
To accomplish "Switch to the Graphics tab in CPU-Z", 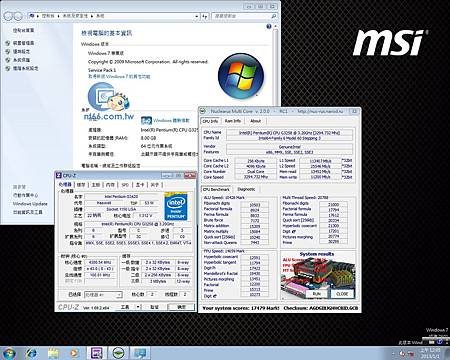I will (x=140, y=185).
